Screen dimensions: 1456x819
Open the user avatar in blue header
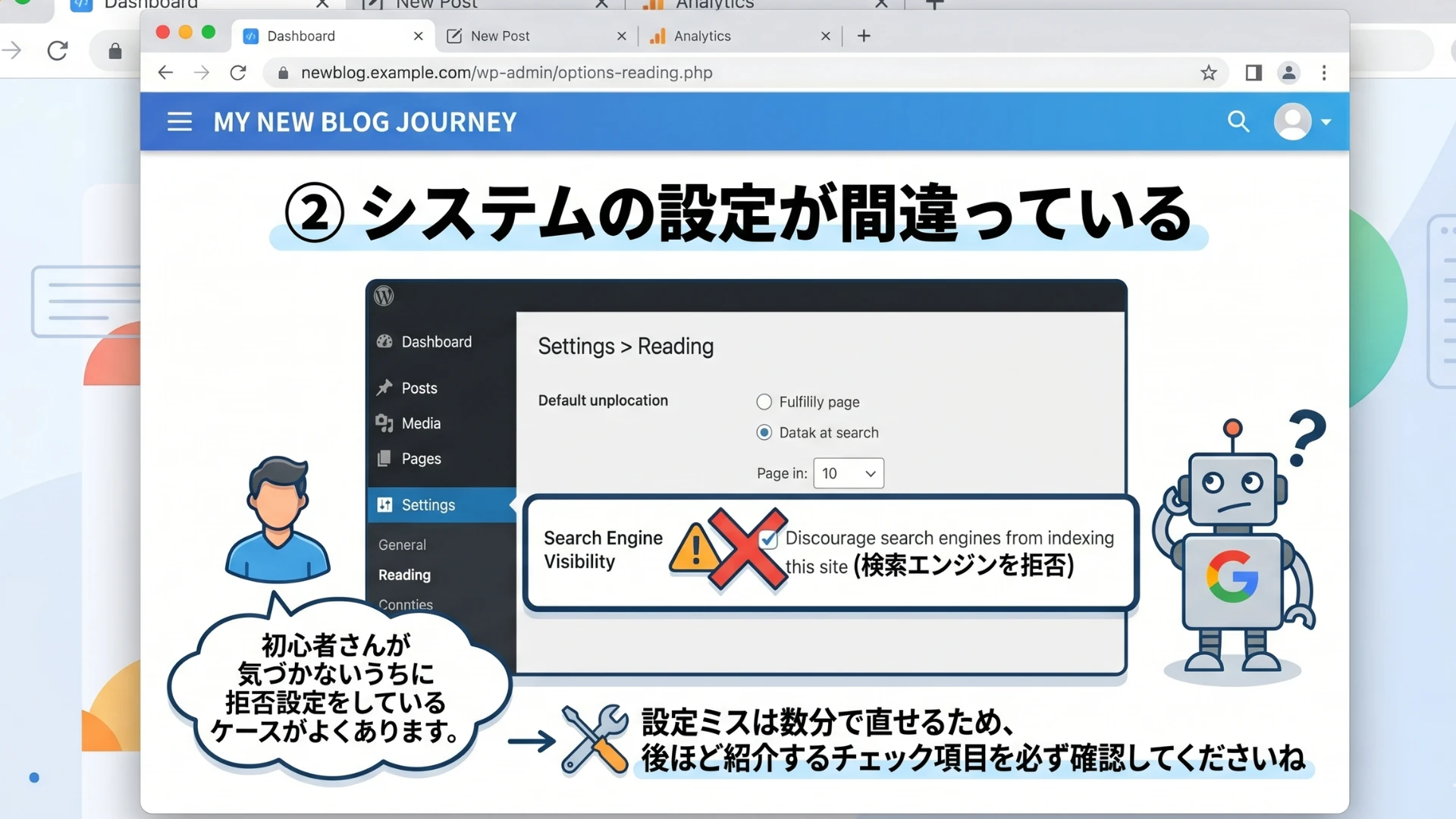pos(1293,121)
